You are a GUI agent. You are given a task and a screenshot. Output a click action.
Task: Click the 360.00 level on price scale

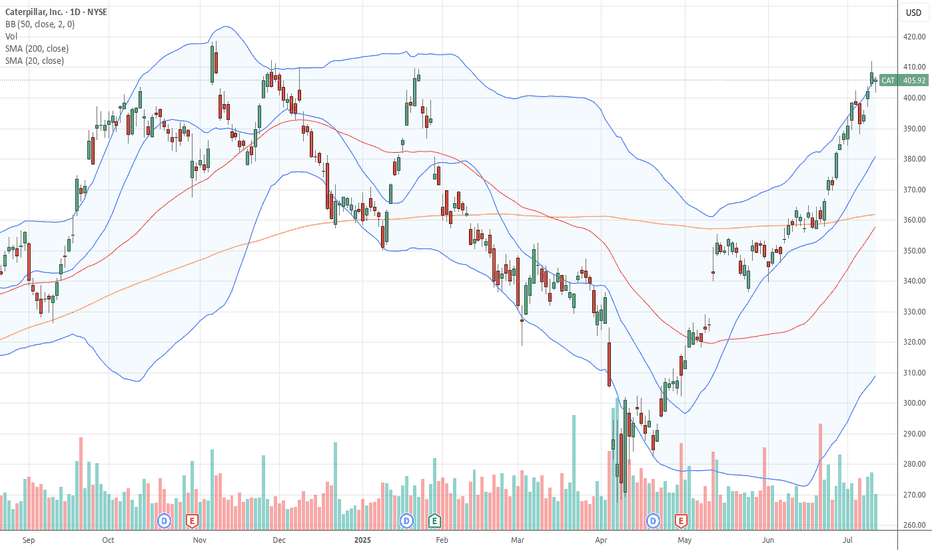(x=914, y=220)
